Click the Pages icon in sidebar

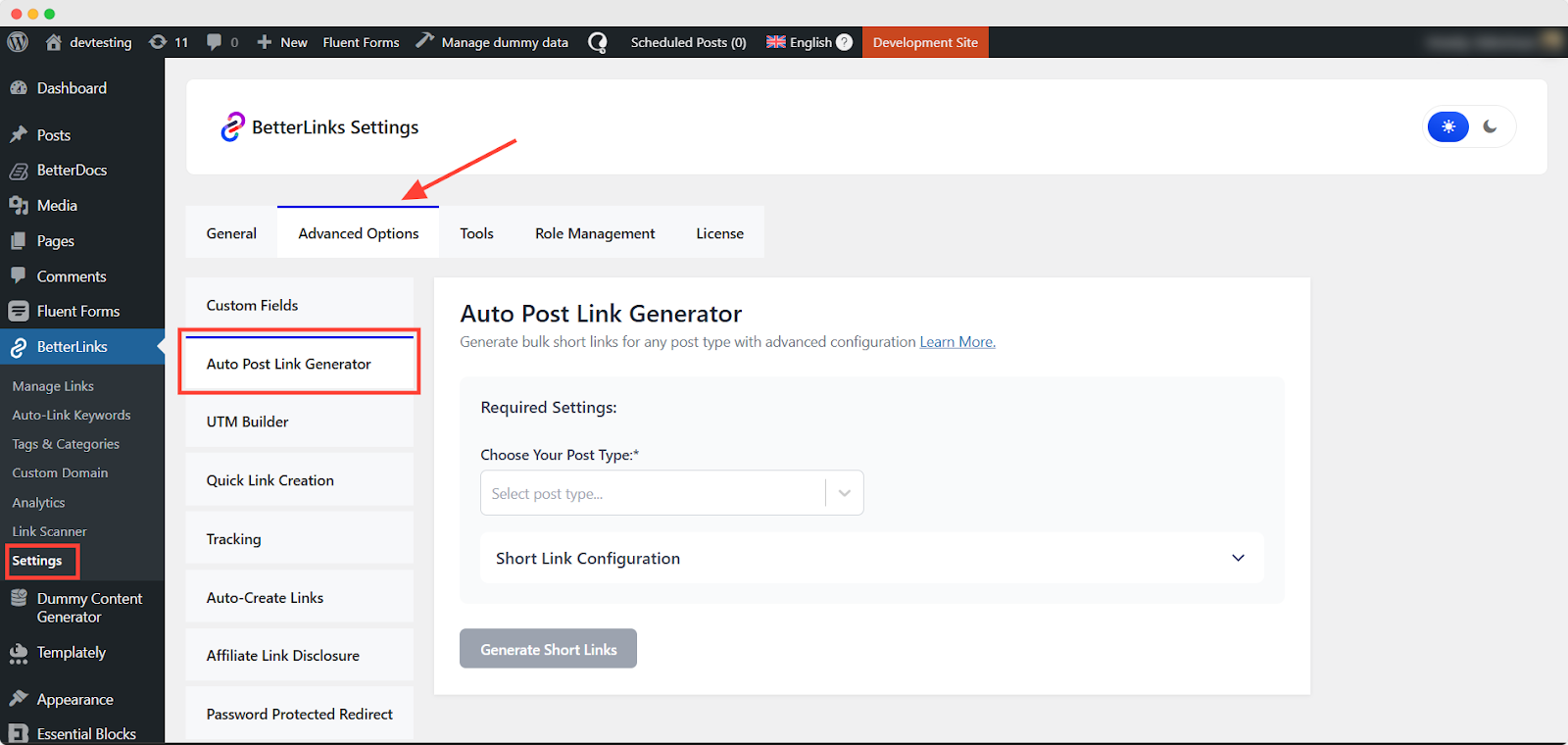point(19,241)
